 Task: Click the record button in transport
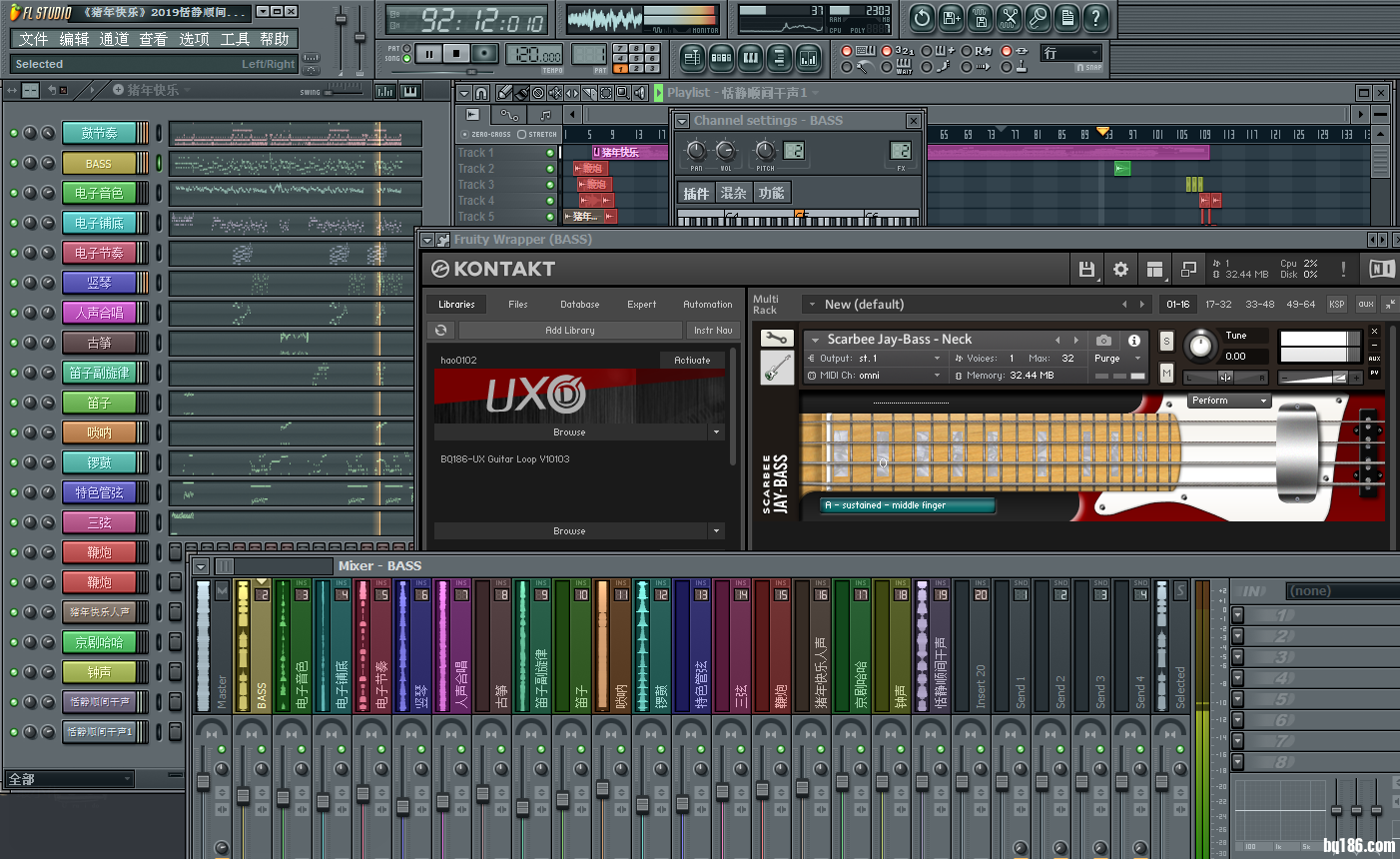click(484, 54)
